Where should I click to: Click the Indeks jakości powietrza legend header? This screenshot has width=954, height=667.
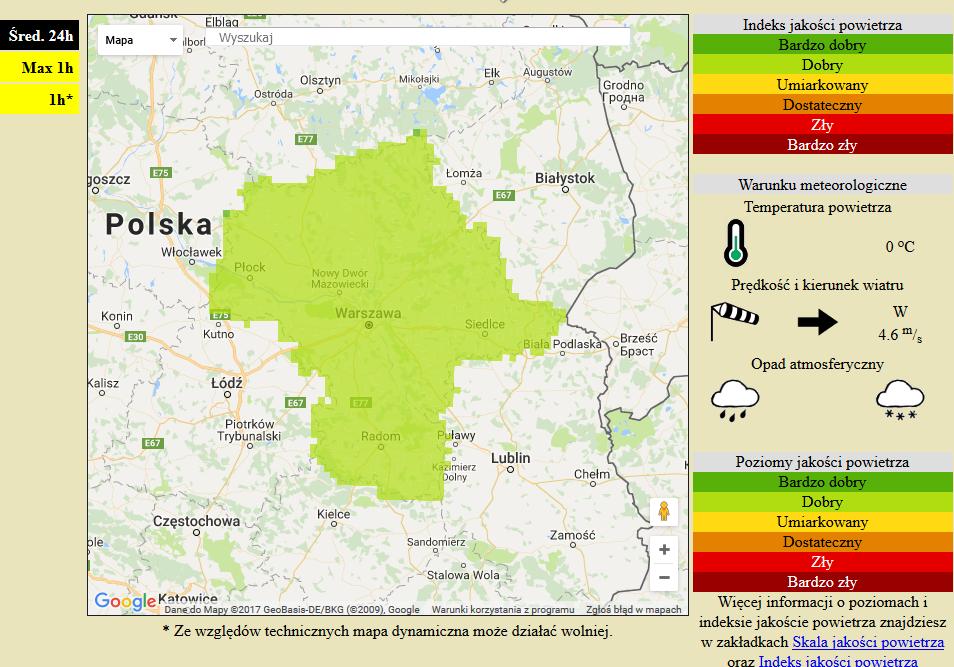click(x=822, y=25)
